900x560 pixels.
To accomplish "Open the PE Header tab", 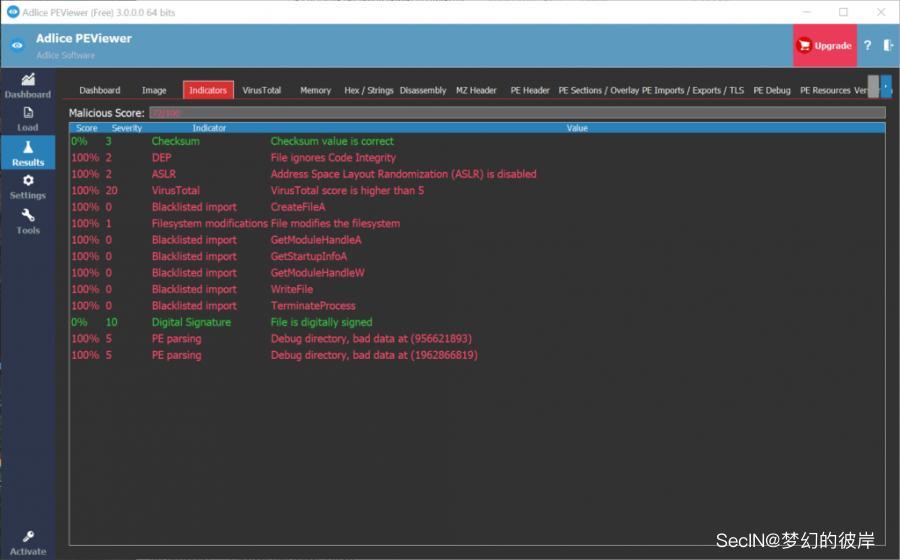I will [x=530, y=90].
